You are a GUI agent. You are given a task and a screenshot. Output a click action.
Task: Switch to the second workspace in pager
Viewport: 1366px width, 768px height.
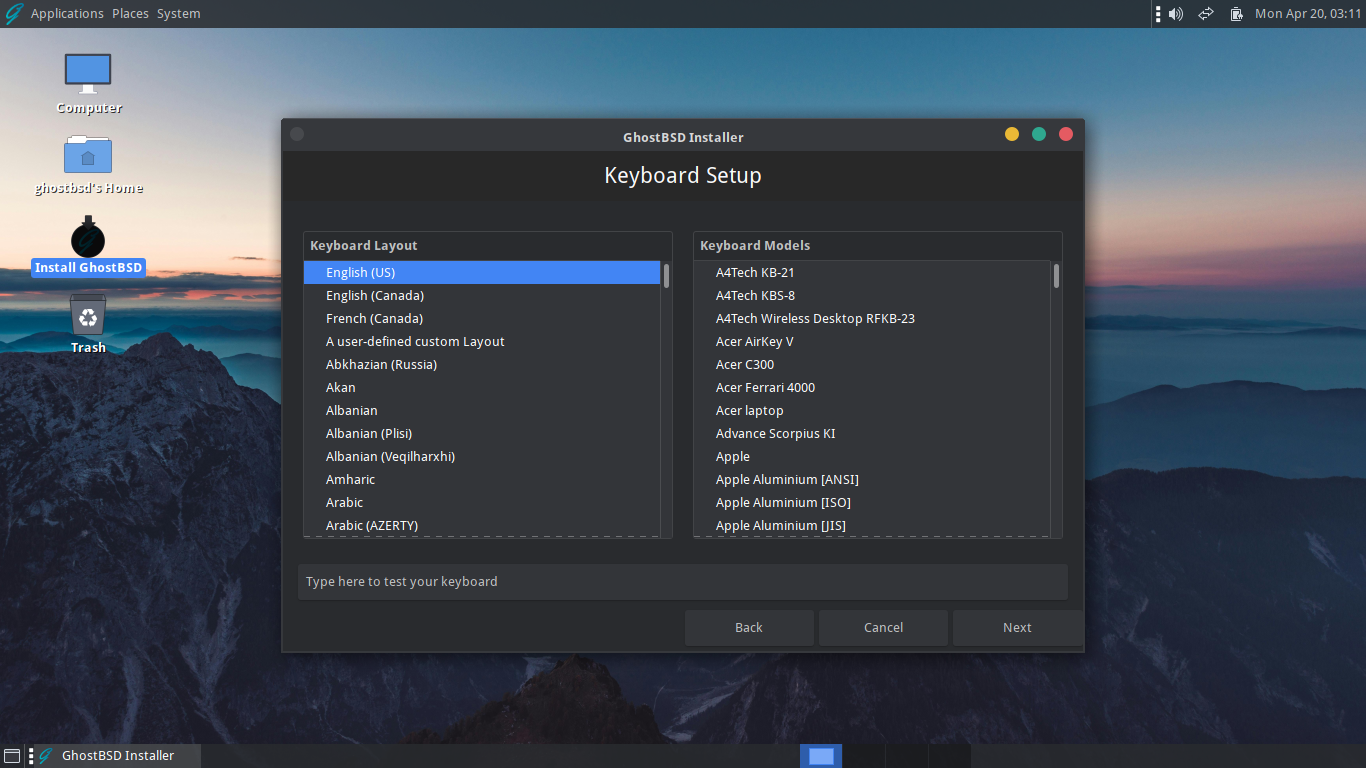pos(864,756)
